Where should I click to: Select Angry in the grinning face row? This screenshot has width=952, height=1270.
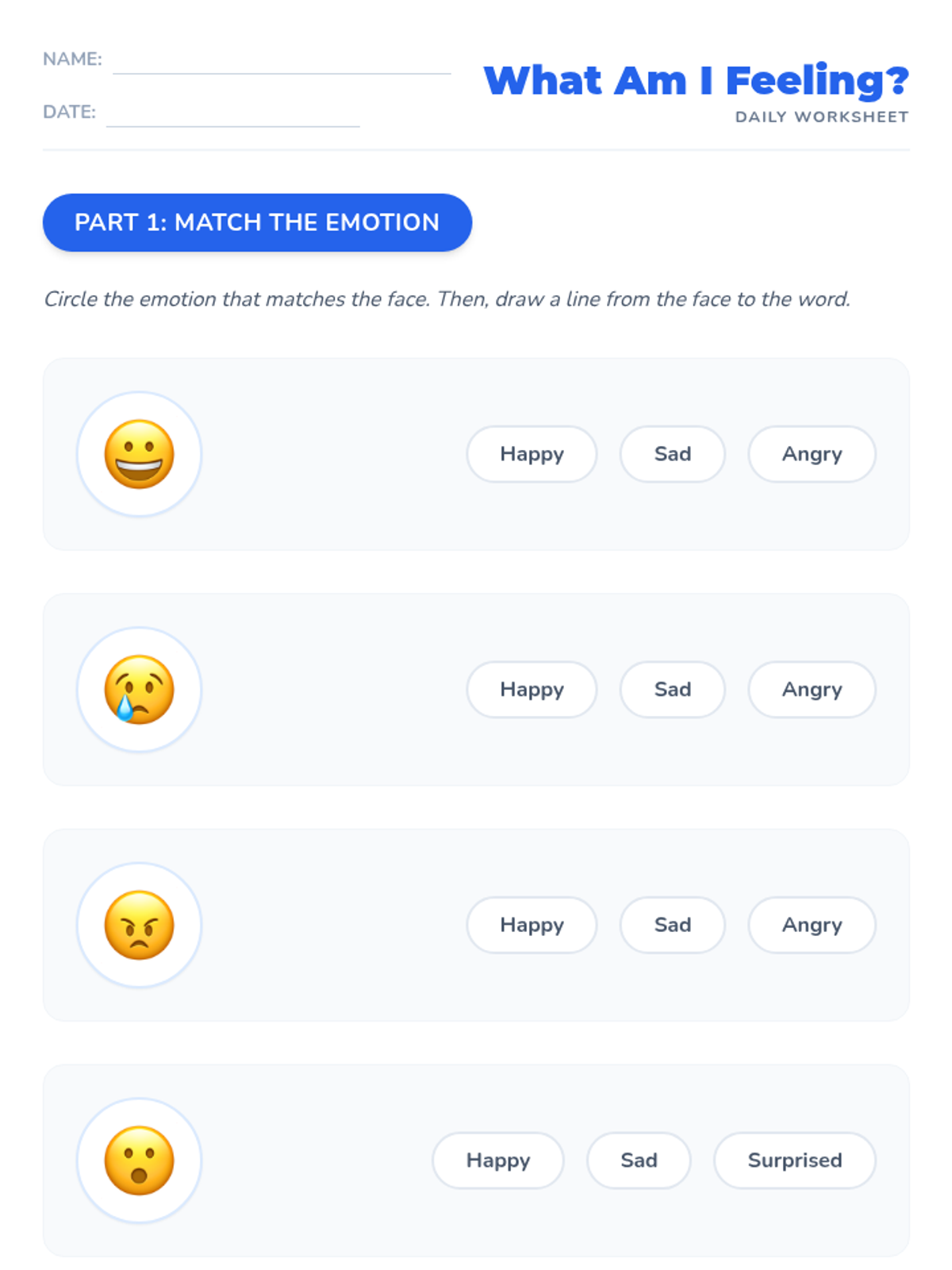point(812,454)
